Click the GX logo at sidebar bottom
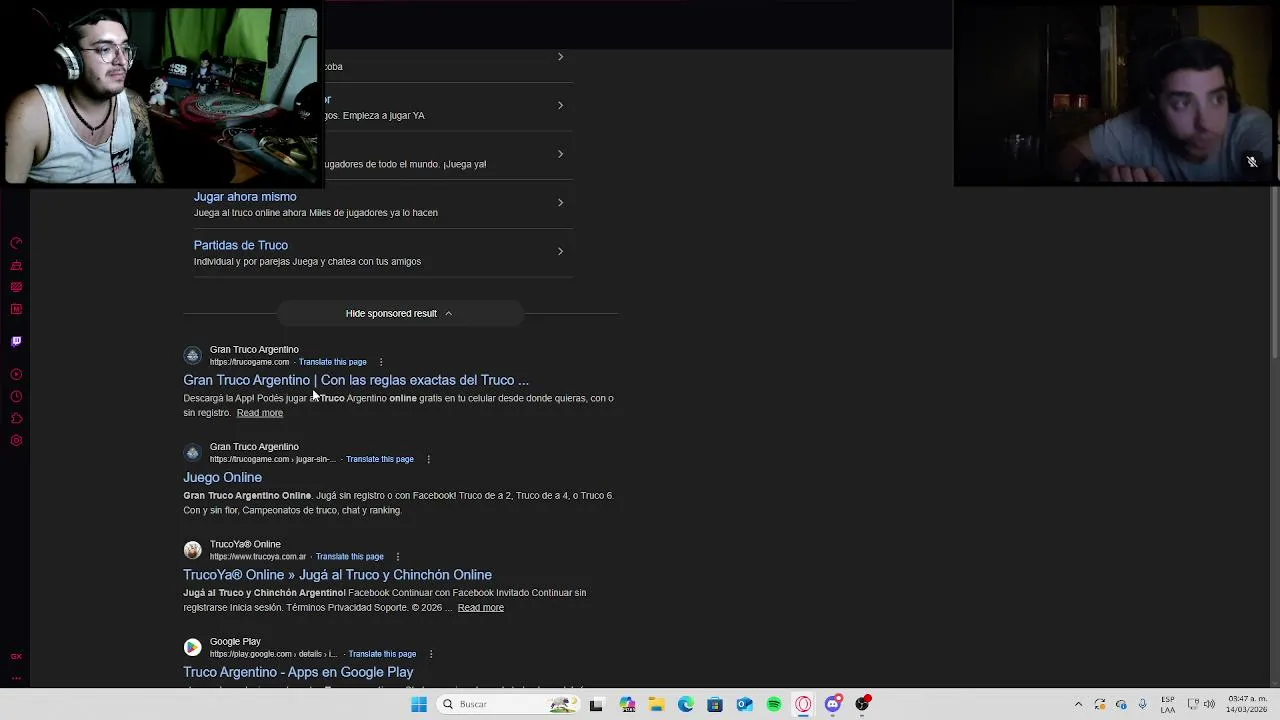Viewport: 1280px width, 720px height. click(16, 657)
